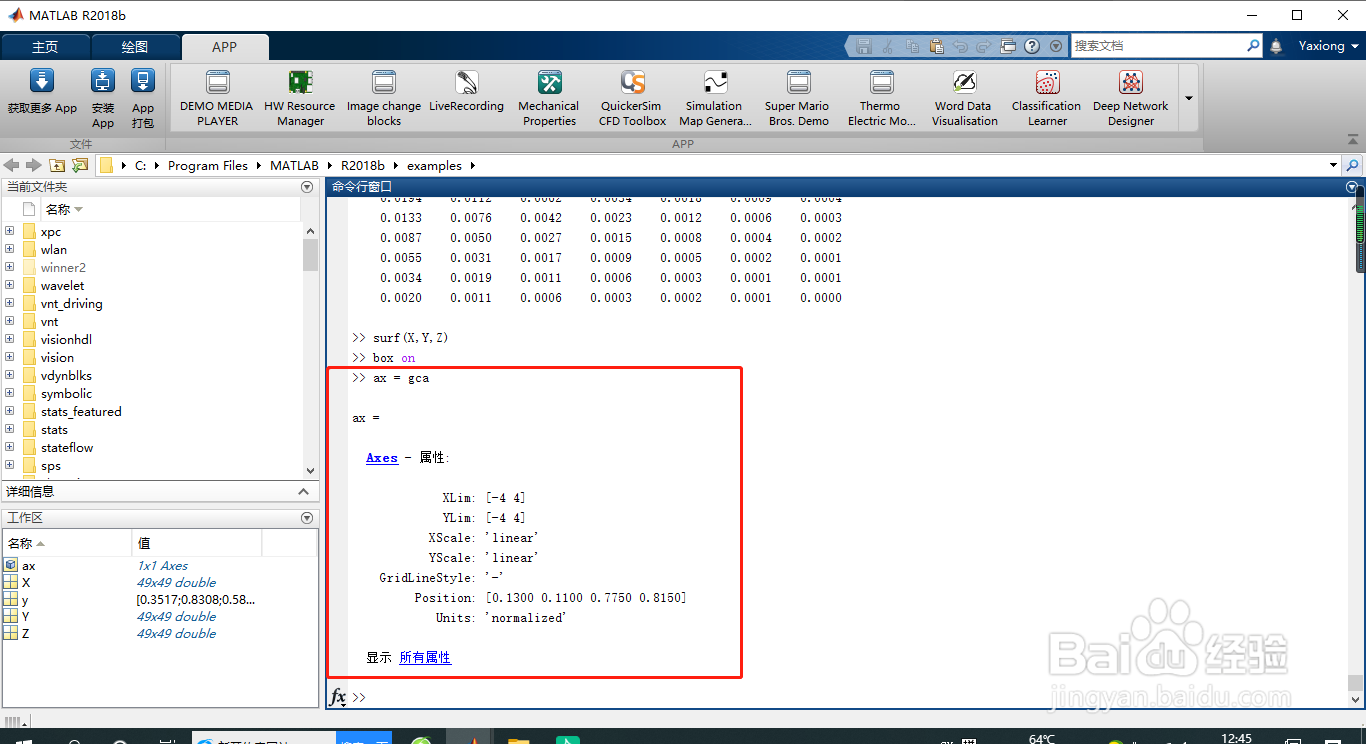Screen dimensions: 1366x744
Task: Open the address bar path history dropdown
Action: [1333, 165]
